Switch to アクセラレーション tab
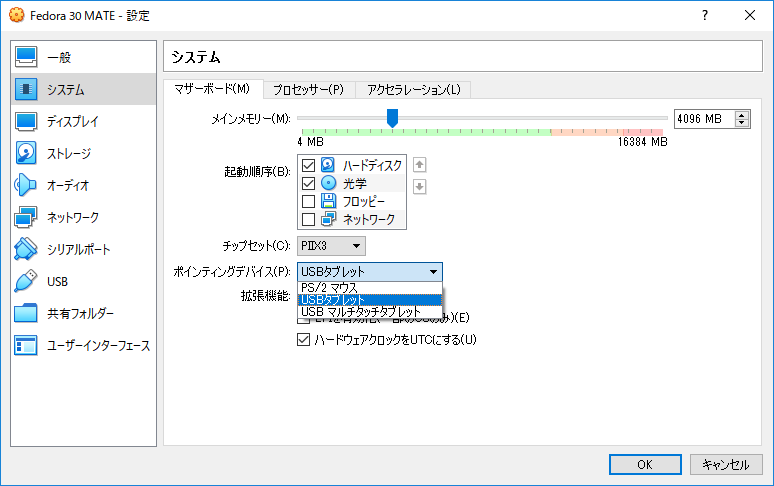 (x=414, y=90)
